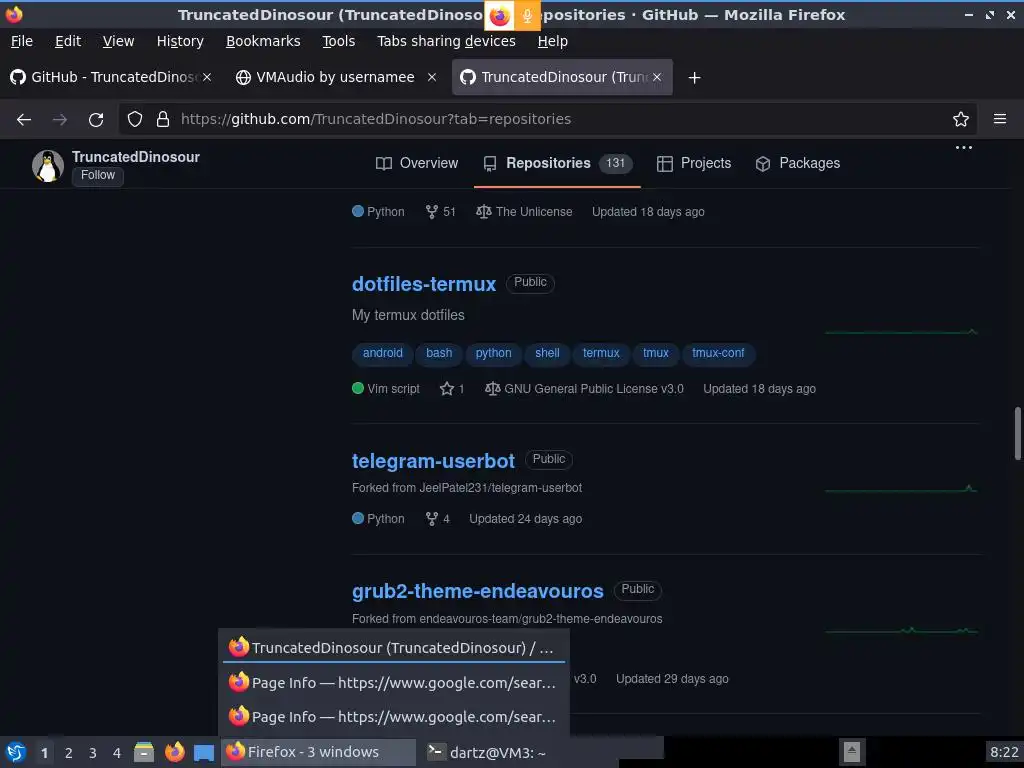This screenshot has height=768, width=1024.
Task: Click the blue desktop icon in taskbar
Action: pos(204,753)
